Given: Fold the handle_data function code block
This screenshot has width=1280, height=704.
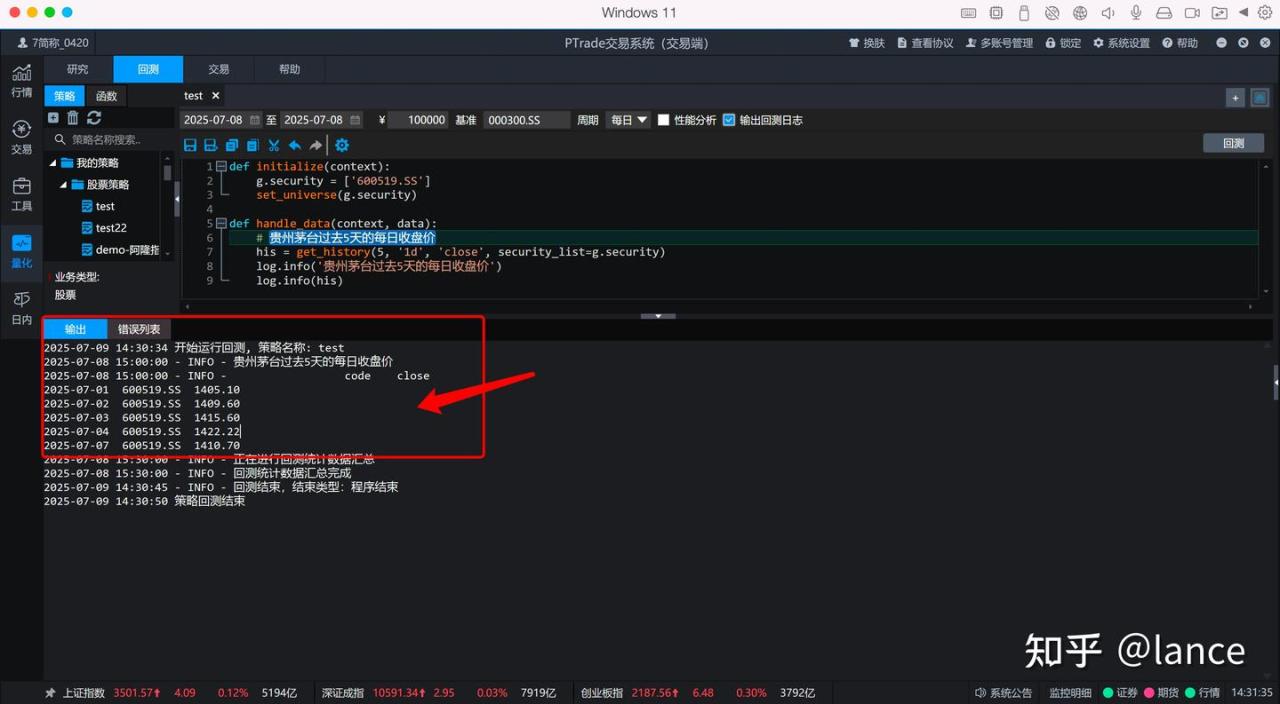Looking at the screenshot, I should 221,223.
